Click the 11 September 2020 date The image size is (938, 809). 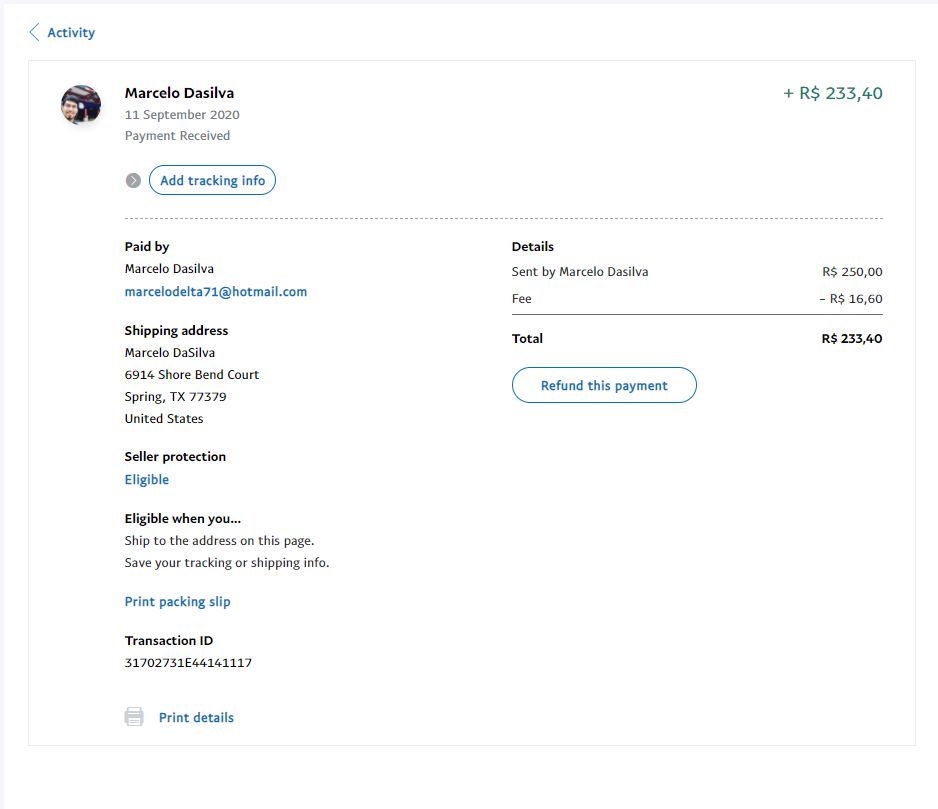[182, 115]
